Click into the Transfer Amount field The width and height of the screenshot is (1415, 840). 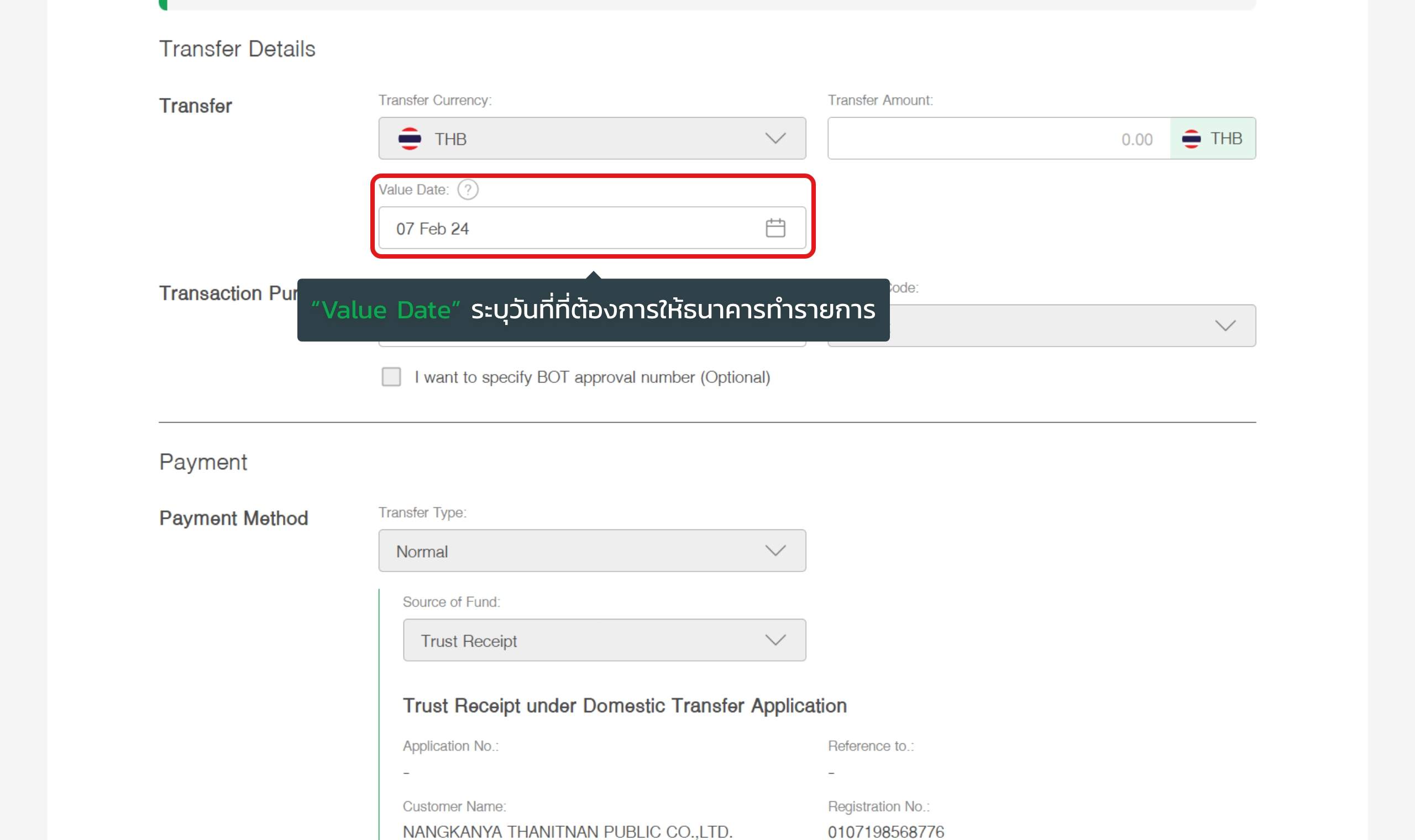coord(998,139)
